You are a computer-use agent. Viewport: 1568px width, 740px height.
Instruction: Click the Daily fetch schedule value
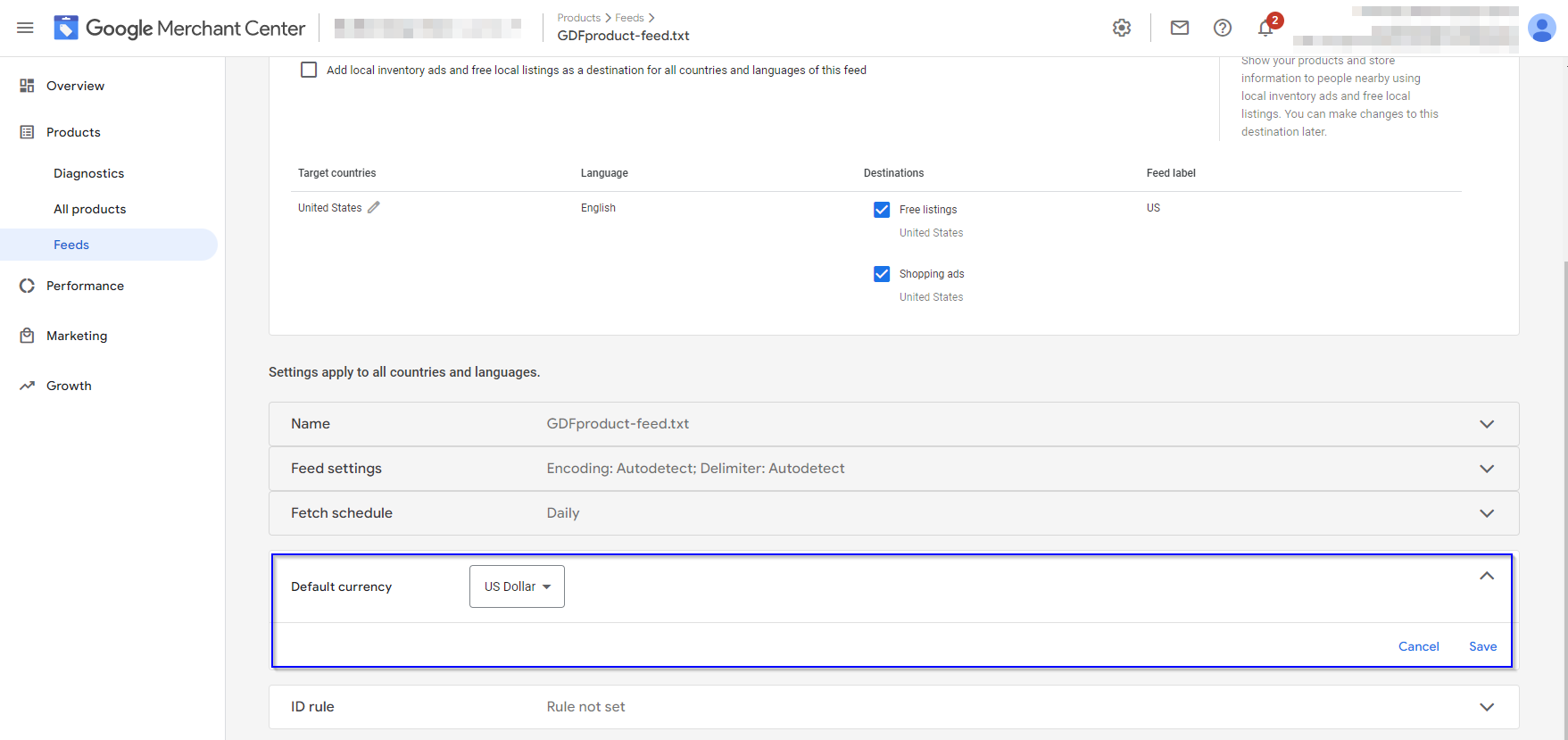pos(563,513)
